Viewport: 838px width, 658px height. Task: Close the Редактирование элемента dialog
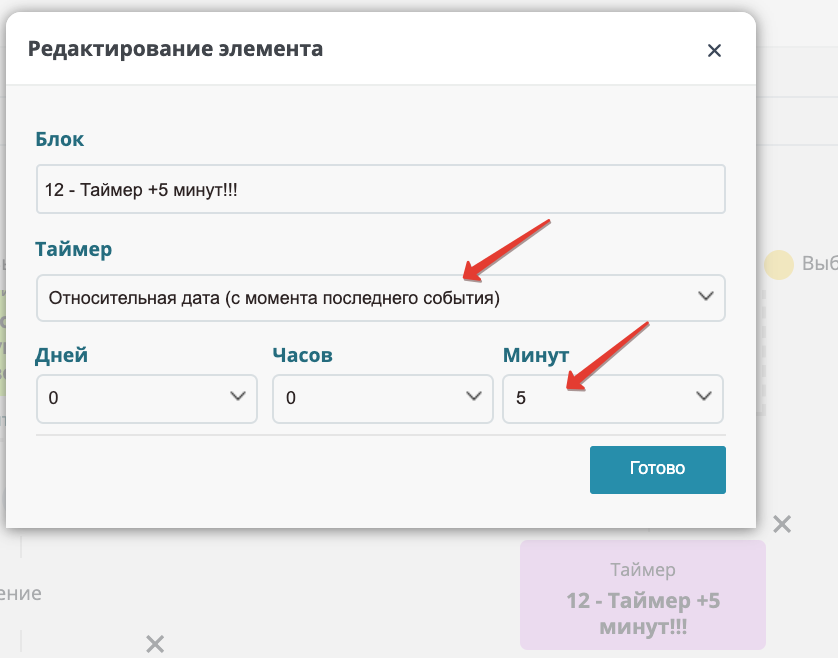point(714,51)
